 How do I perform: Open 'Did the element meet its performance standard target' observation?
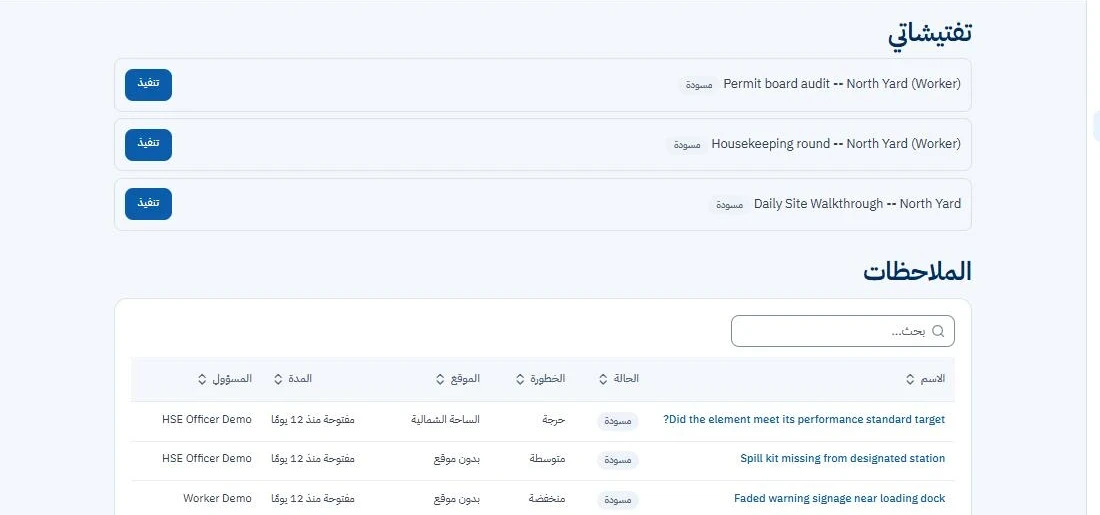pos(804,420)
